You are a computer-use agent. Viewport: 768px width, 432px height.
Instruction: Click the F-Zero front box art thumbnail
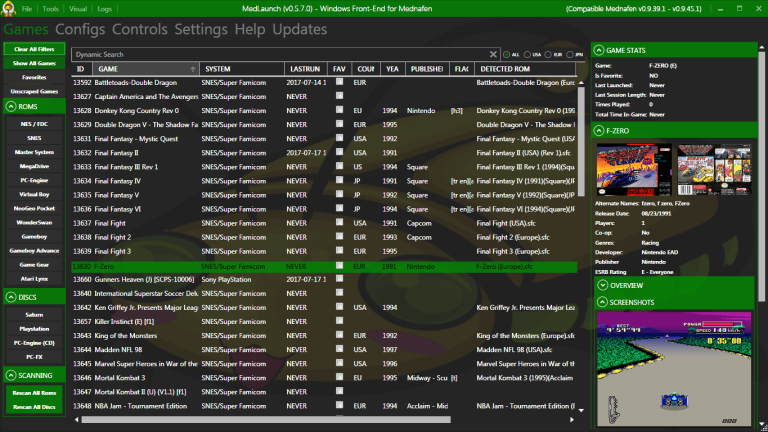point(633,169)
